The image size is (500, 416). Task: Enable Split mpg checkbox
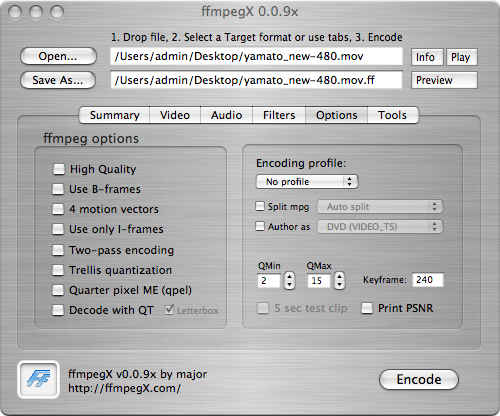coord(260,206)
